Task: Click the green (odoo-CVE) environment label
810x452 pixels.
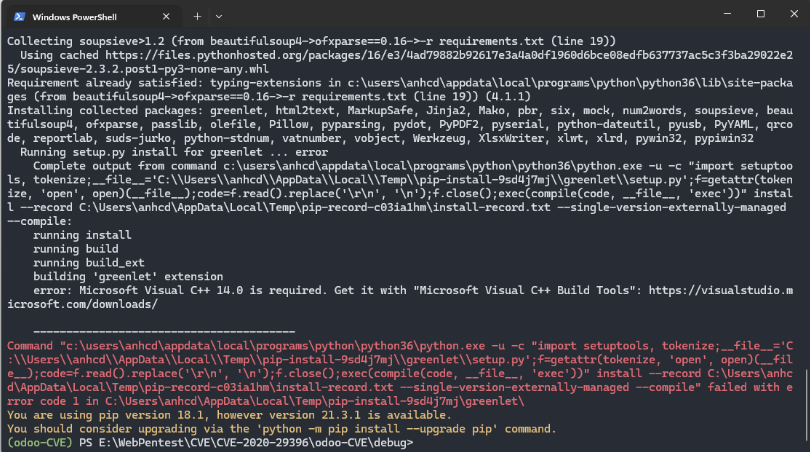Action: pos(38,442)
